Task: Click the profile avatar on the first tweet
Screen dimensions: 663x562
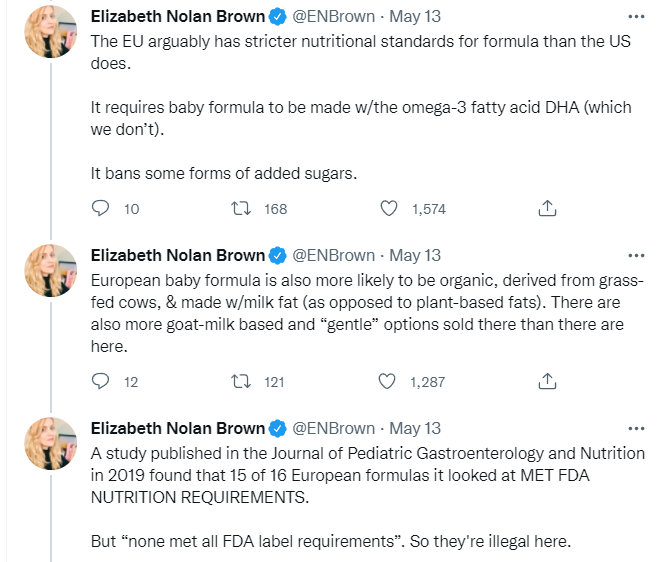Action: 51,32
